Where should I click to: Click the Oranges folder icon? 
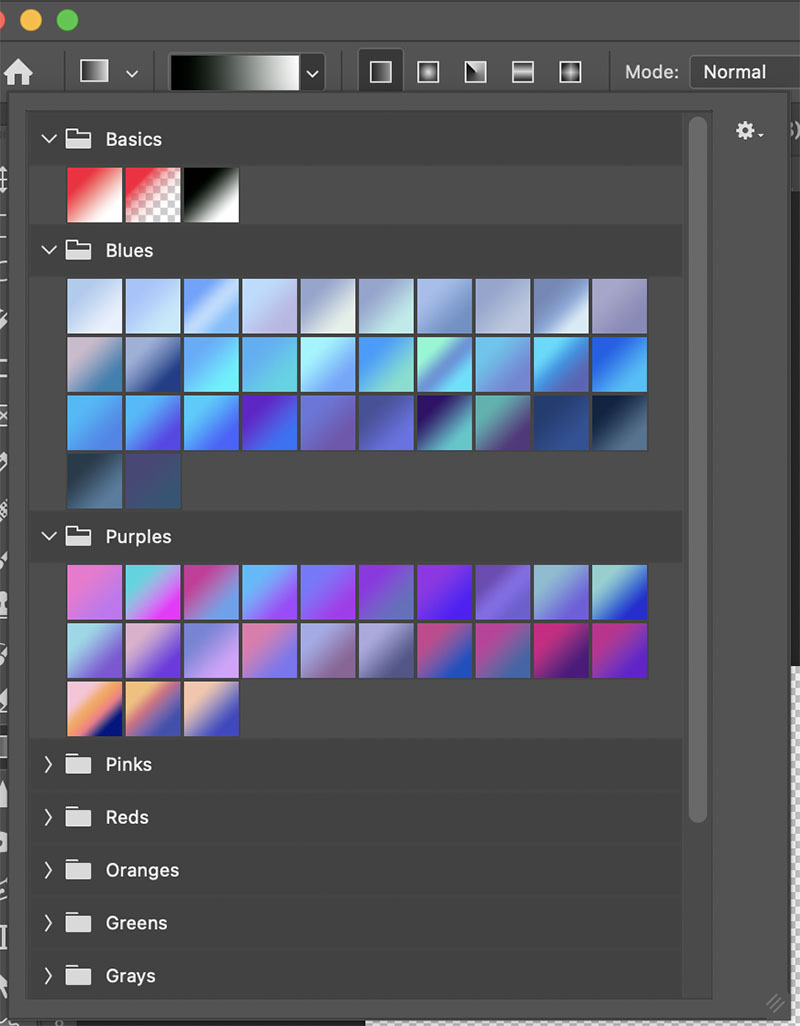pos(78,870)
